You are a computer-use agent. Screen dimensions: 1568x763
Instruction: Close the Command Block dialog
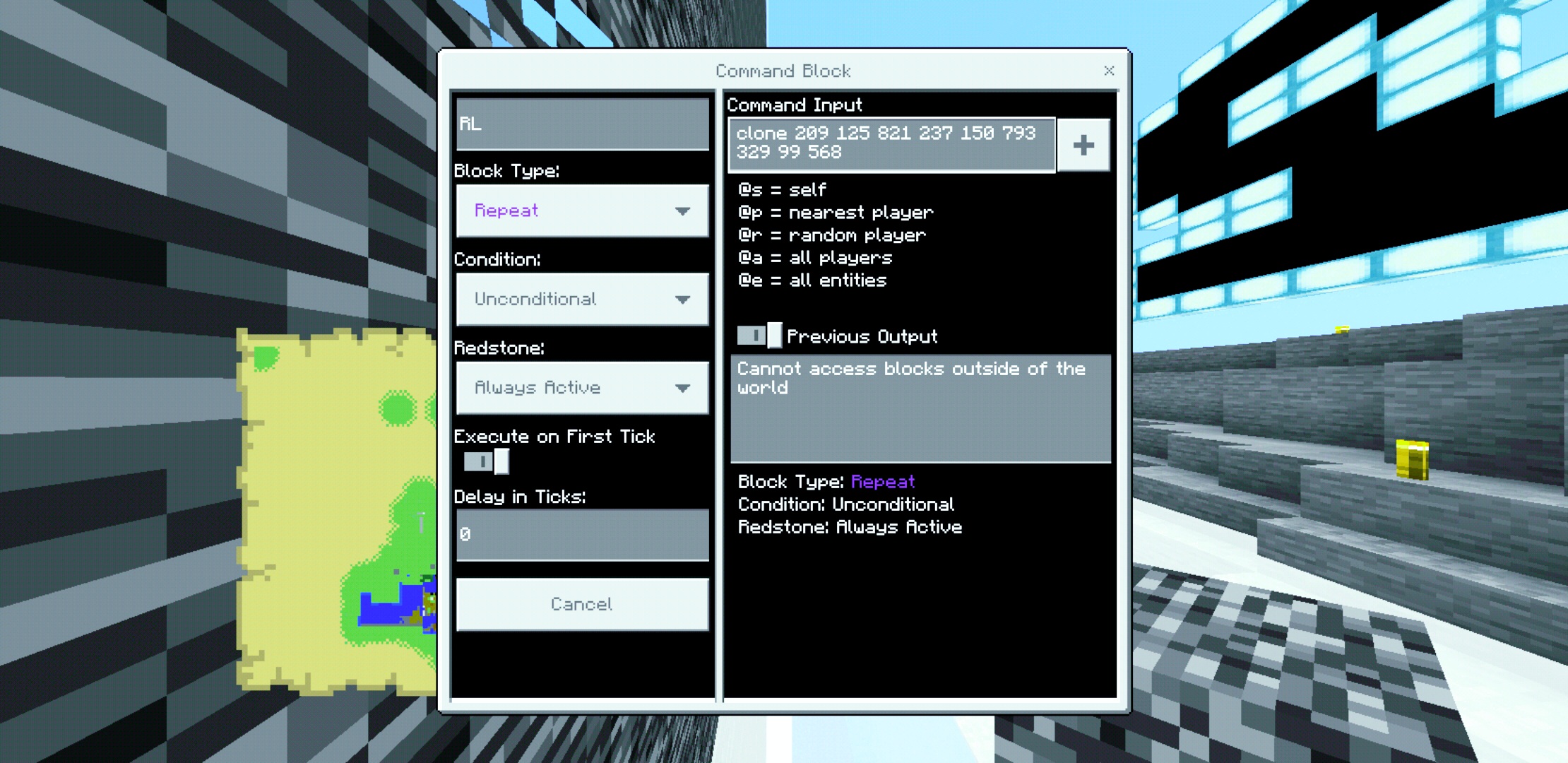coord(1109,71)
